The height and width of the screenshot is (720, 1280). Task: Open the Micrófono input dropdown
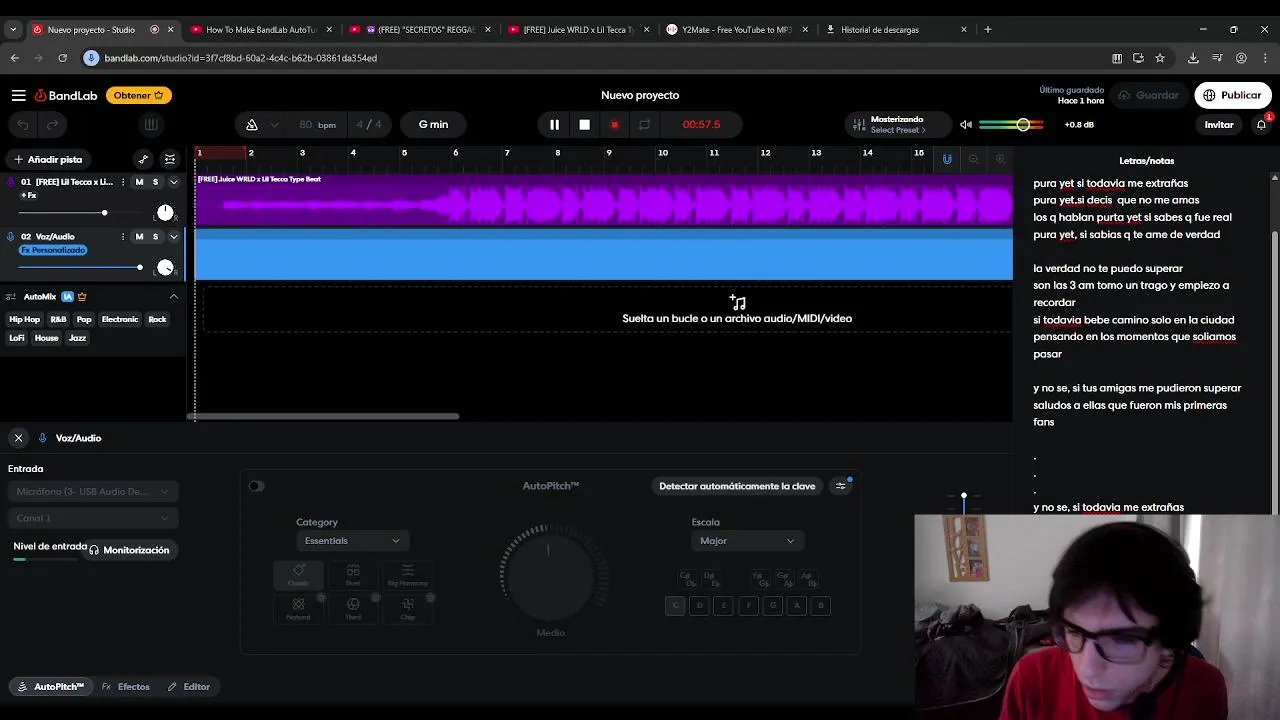pos(92,492)
